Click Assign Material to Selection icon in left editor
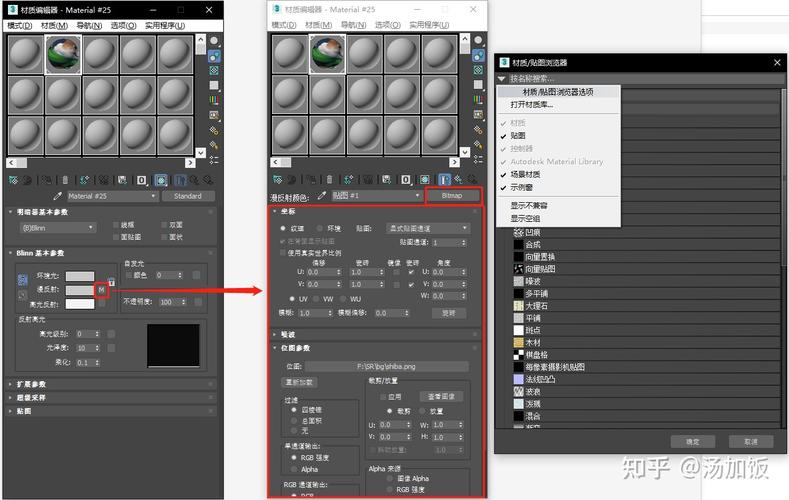 coord(47,180)
